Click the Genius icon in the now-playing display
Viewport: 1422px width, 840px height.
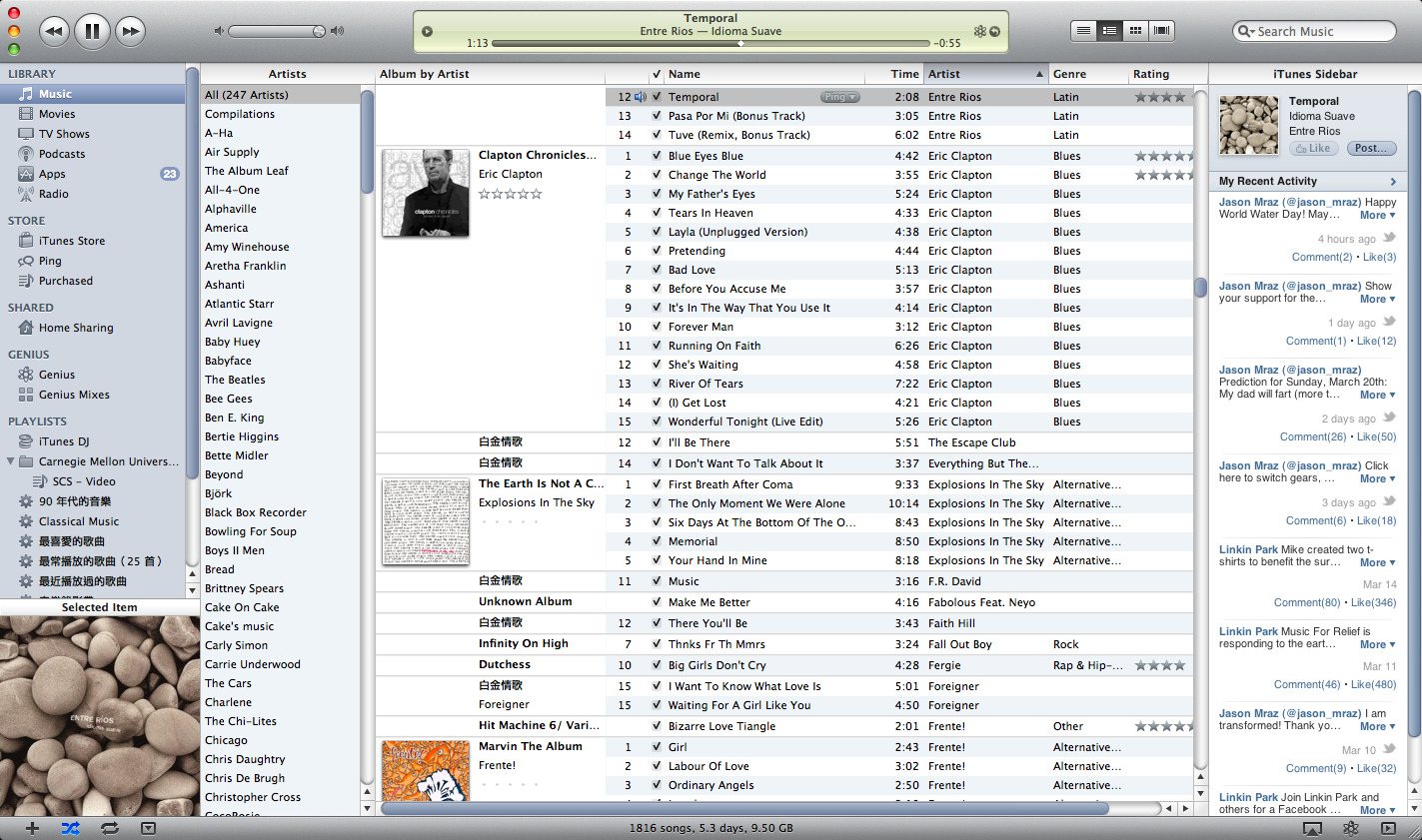pos(979,32)
